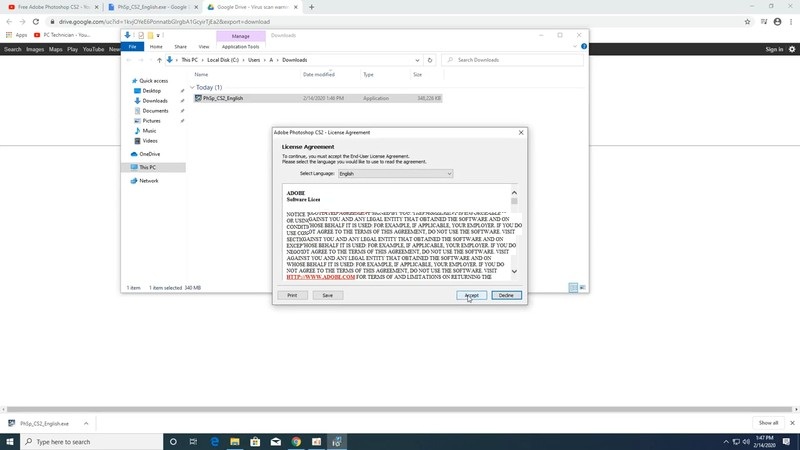This screenshot has width=800, height=450.
Task: Click Show all in the downloads bar
Action: (x=767, y=423)
